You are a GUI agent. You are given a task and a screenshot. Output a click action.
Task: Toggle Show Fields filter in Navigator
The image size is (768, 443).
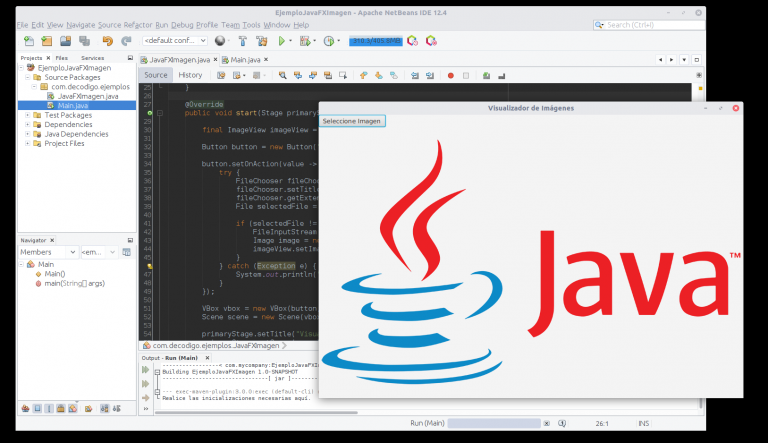point(37,408)
